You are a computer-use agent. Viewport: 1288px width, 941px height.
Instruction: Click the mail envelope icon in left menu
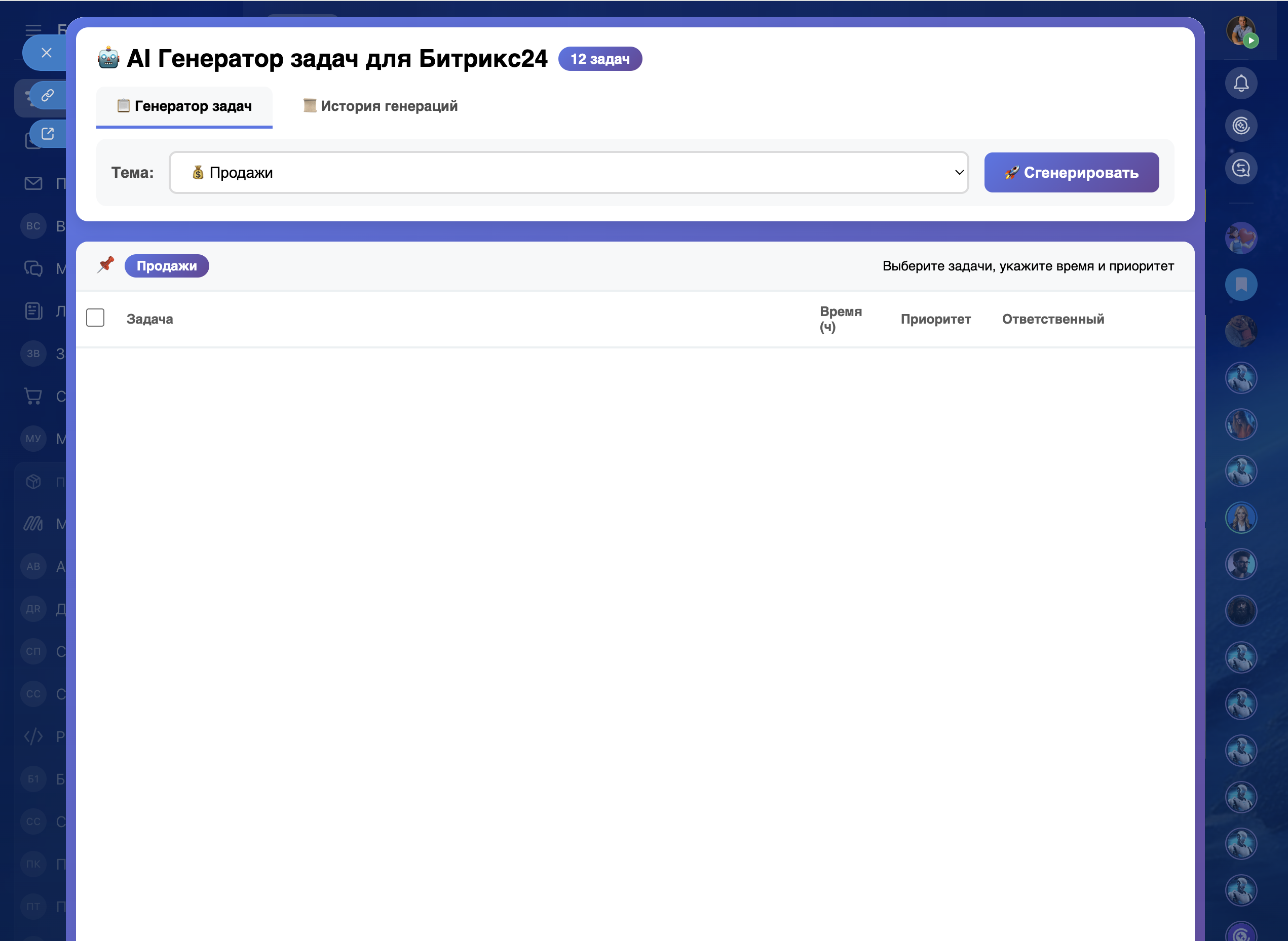click(33, 183)
